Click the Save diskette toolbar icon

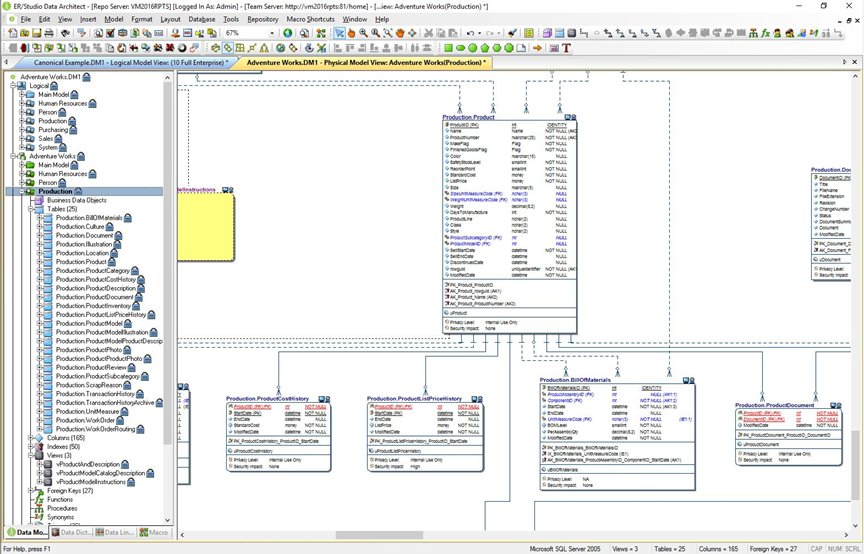pos(37,33)
